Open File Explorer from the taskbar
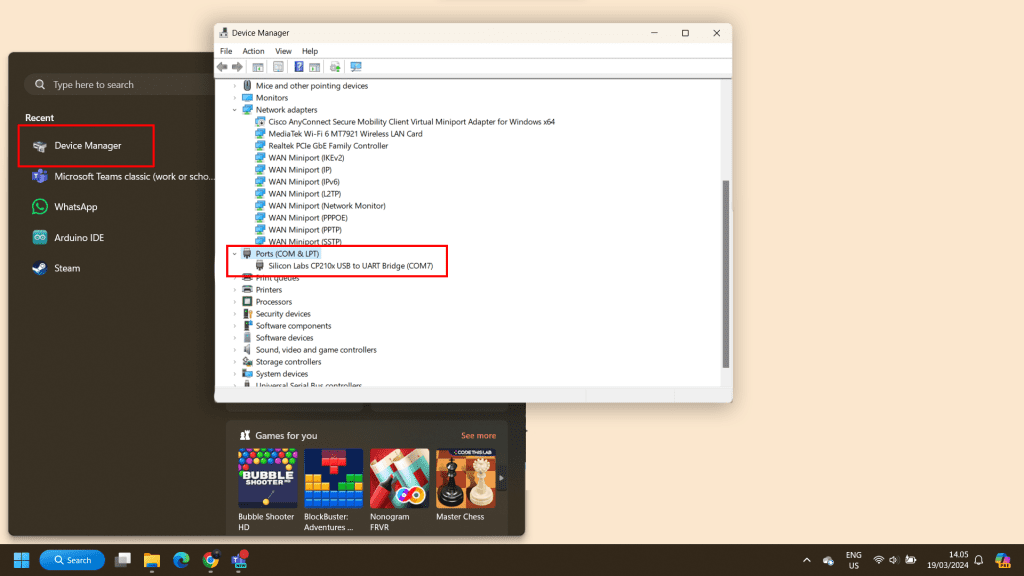The image size is (1024, 576). click(152, 560)
